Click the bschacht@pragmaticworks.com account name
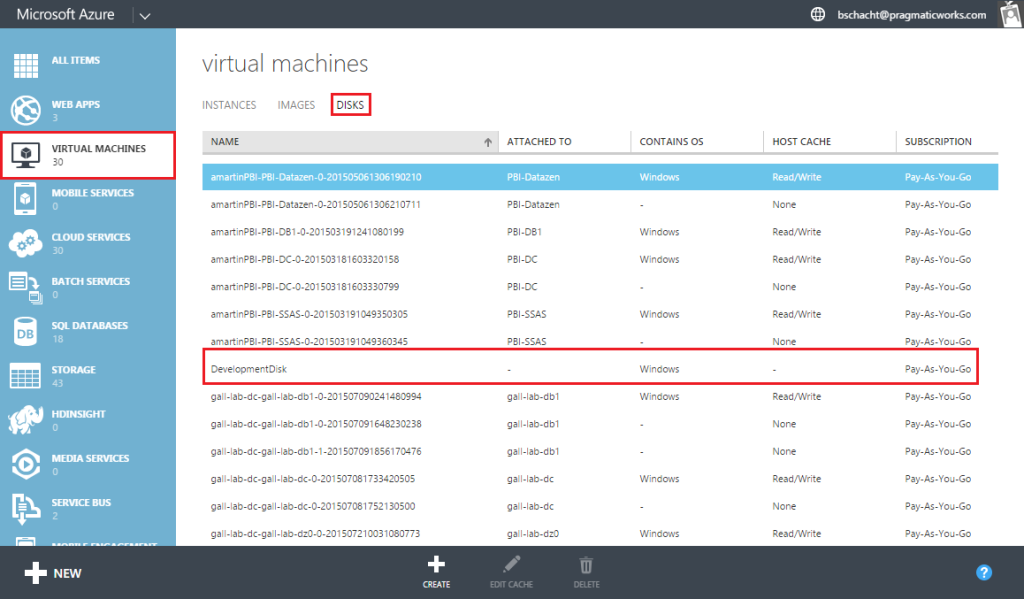The image size is (1024, 599). (x=912, y=15)
